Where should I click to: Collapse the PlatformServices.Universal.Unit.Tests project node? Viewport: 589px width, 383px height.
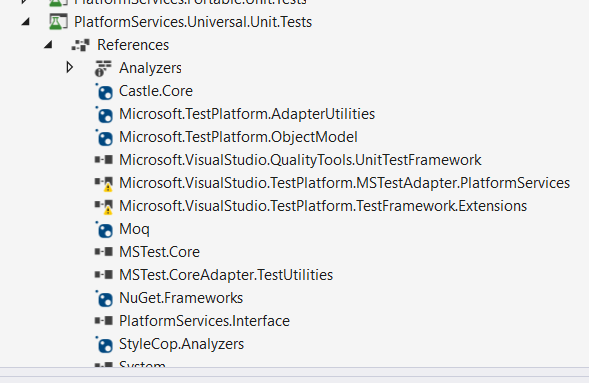[26, 22]
